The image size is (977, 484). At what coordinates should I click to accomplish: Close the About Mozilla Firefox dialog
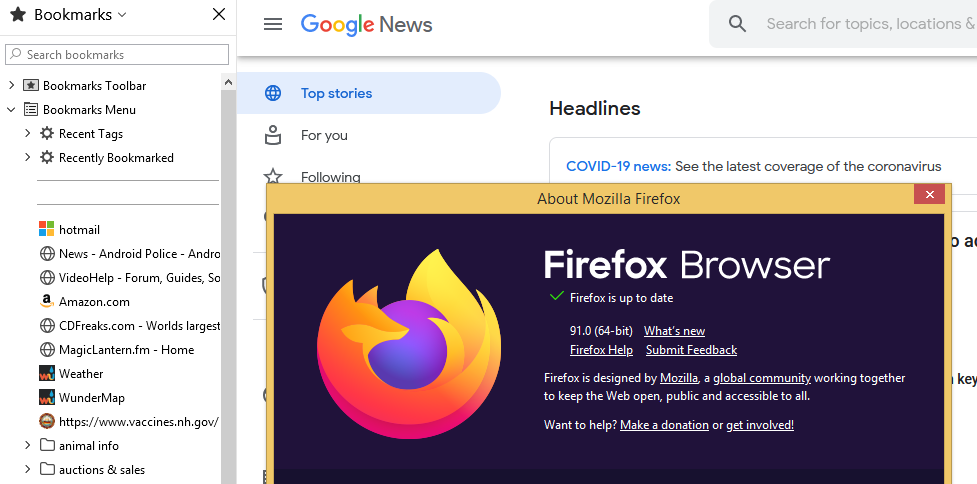[x=929, y=195]
